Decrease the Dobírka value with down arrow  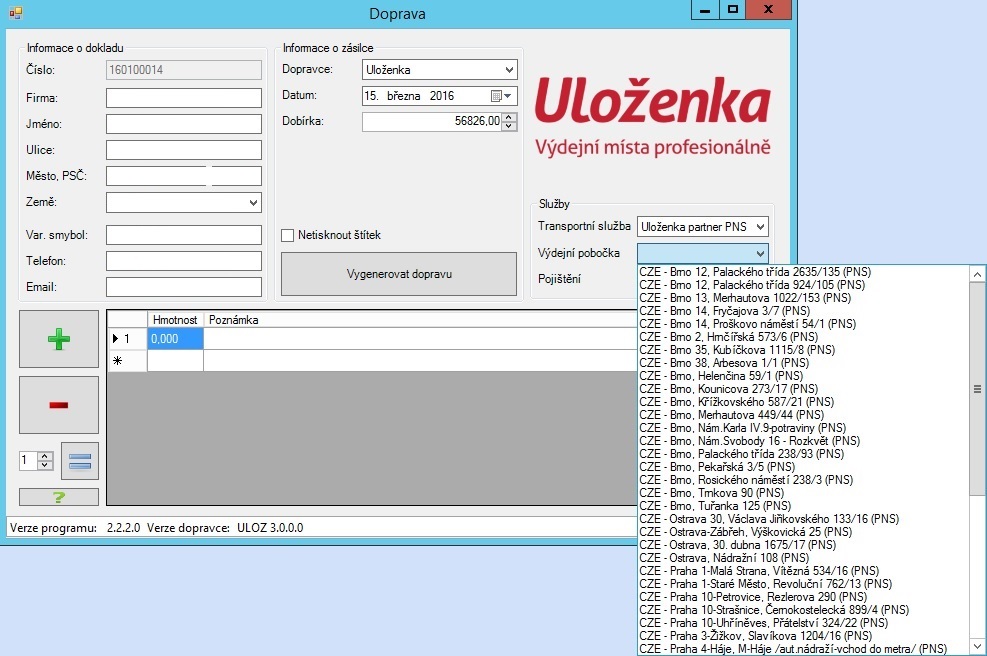[x=509, y=125]
